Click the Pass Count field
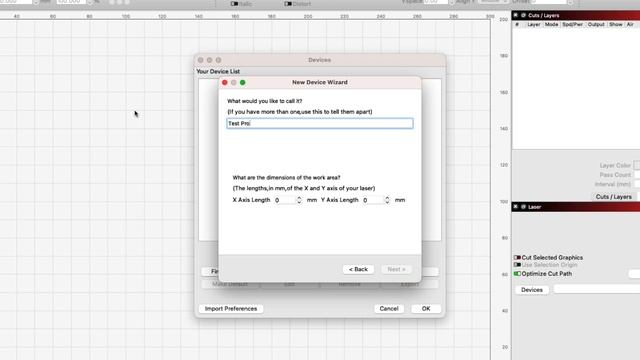 [637, 175]
